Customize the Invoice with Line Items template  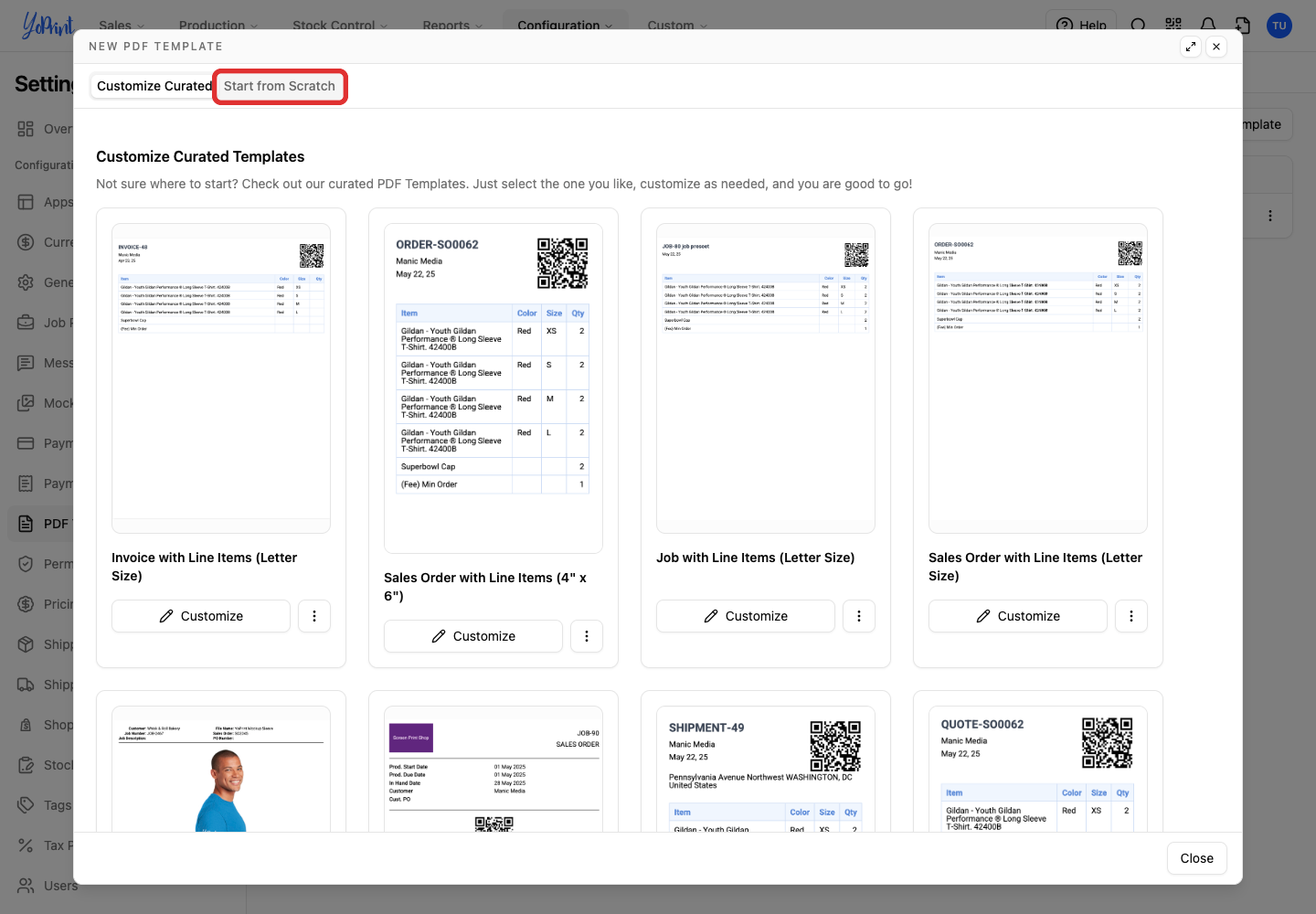point(201,616)
